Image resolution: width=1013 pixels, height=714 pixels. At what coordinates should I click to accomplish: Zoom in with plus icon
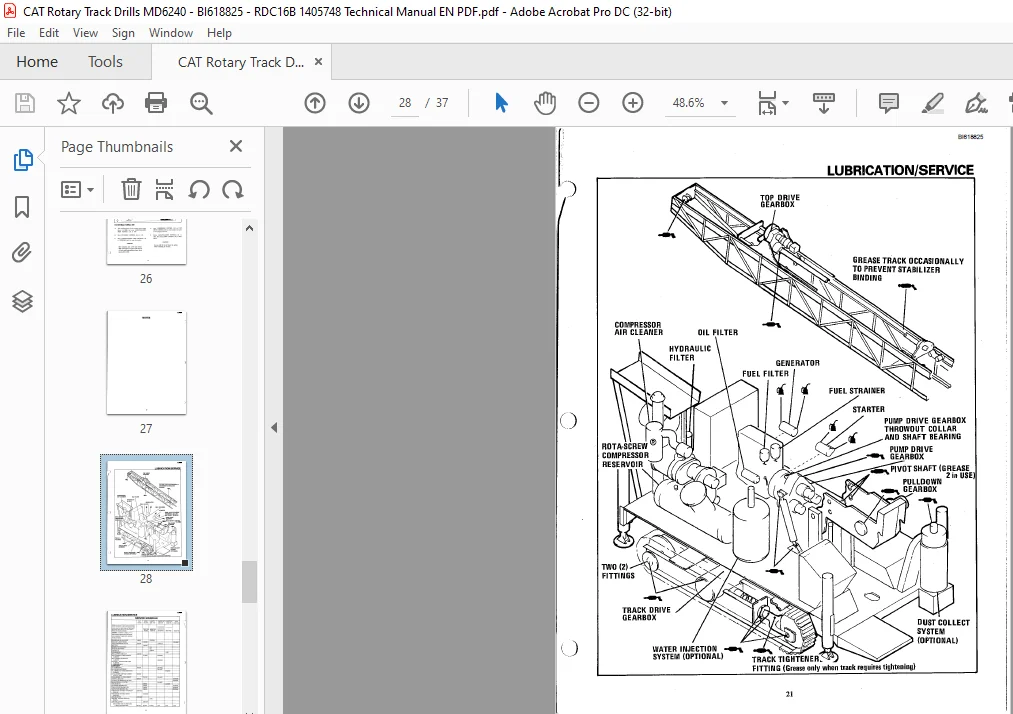632,103
